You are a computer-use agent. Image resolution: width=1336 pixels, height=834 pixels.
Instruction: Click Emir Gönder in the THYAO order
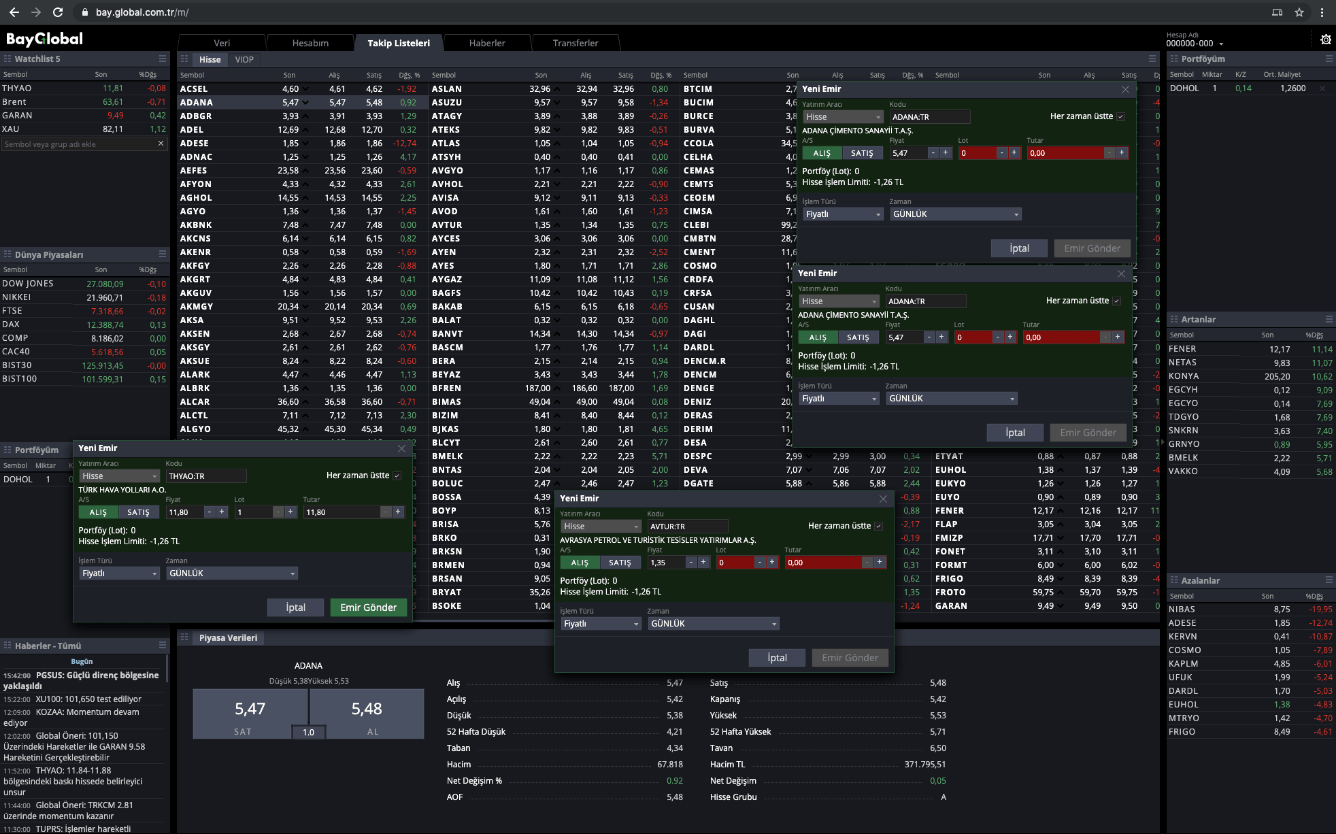pyautogui.click(x=369, y=607)
